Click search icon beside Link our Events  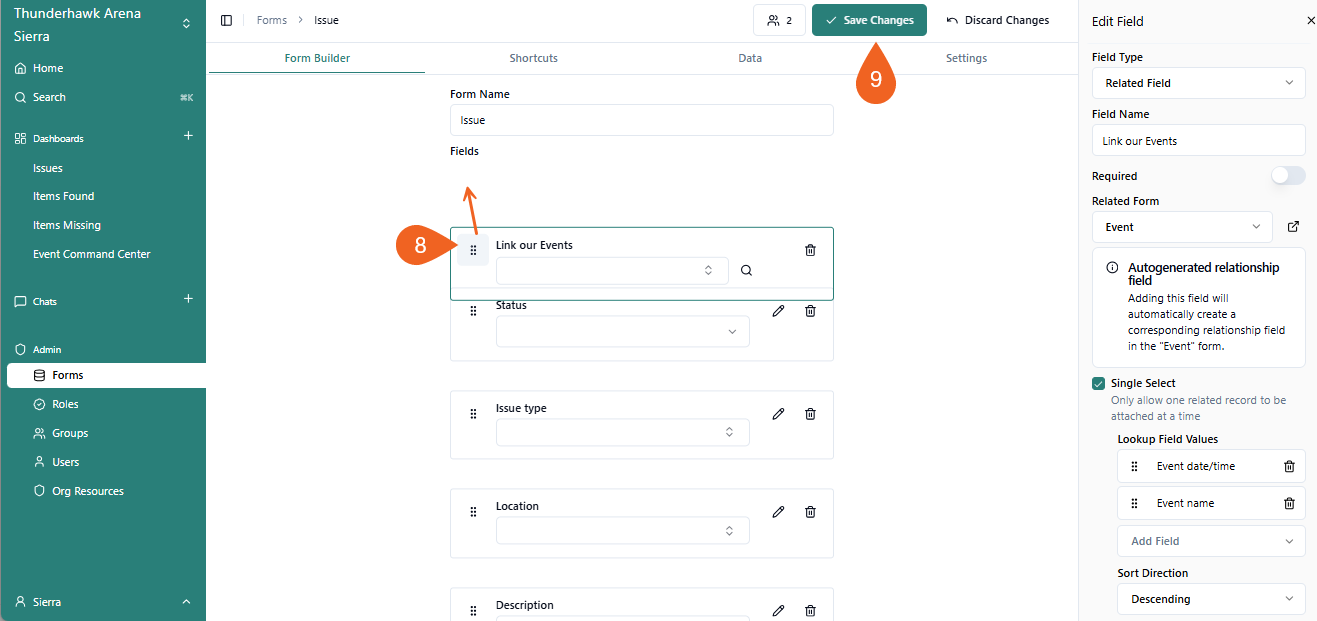(x=746, y=270)
